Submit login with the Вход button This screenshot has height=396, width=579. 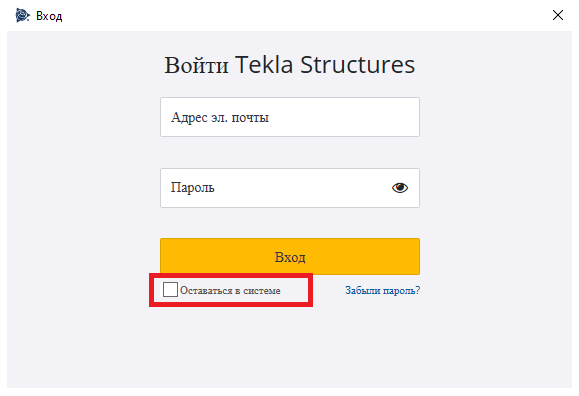[290, 256]
